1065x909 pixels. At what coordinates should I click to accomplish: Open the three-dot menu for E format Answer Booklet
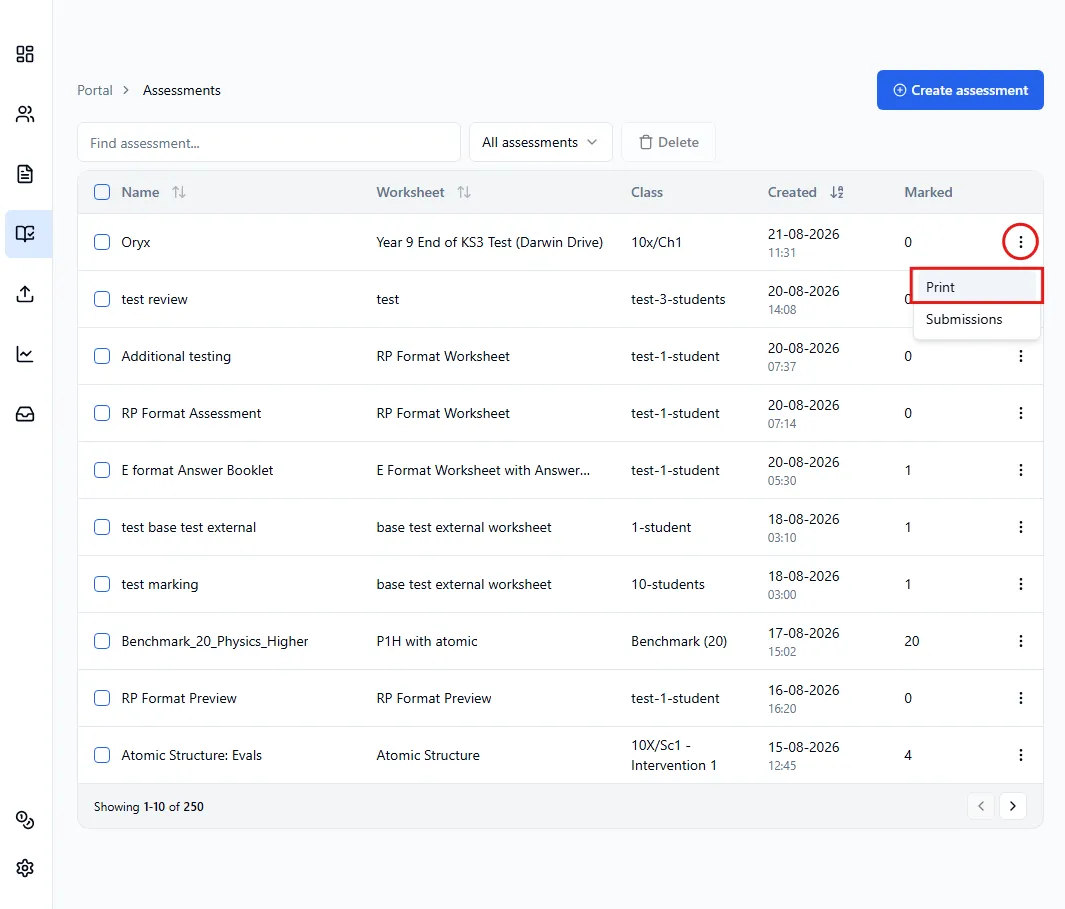[x=1020, y=470]
